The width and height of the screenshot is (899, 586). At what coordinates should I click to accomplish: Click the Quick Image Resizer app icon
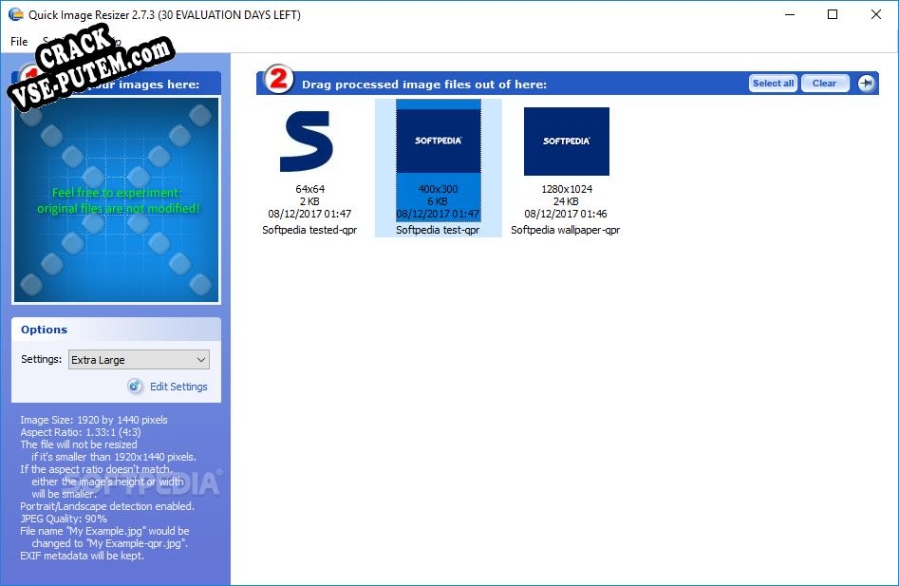(x=15, y=15)
